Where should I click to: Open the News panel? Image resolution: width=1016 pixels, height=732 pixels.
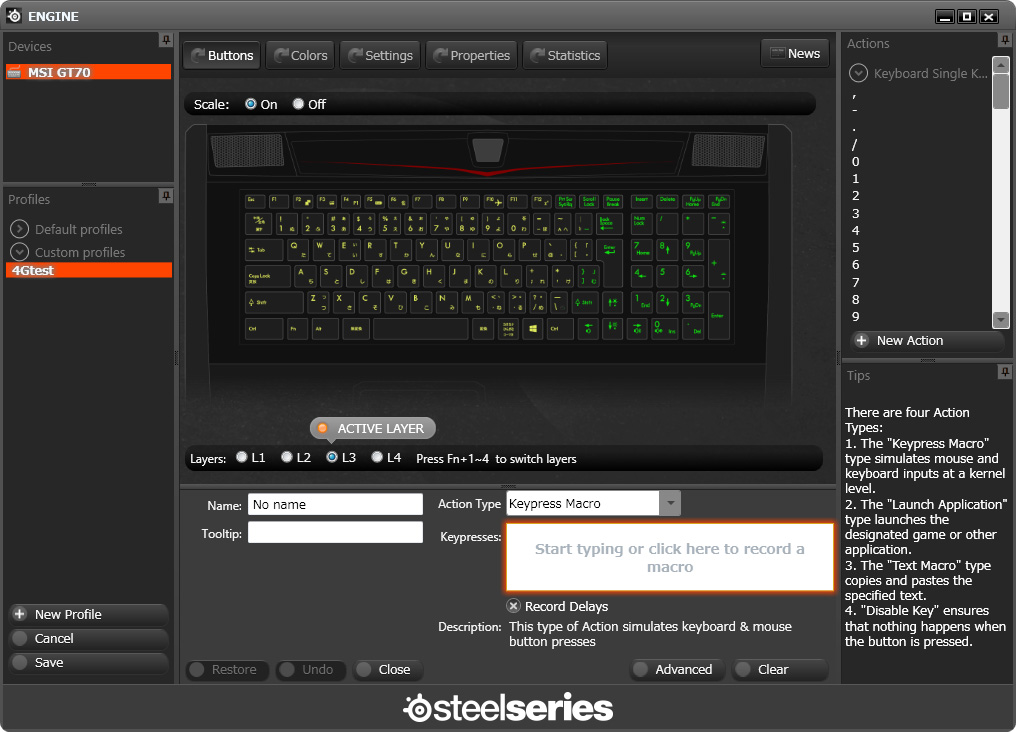[795, 54]
